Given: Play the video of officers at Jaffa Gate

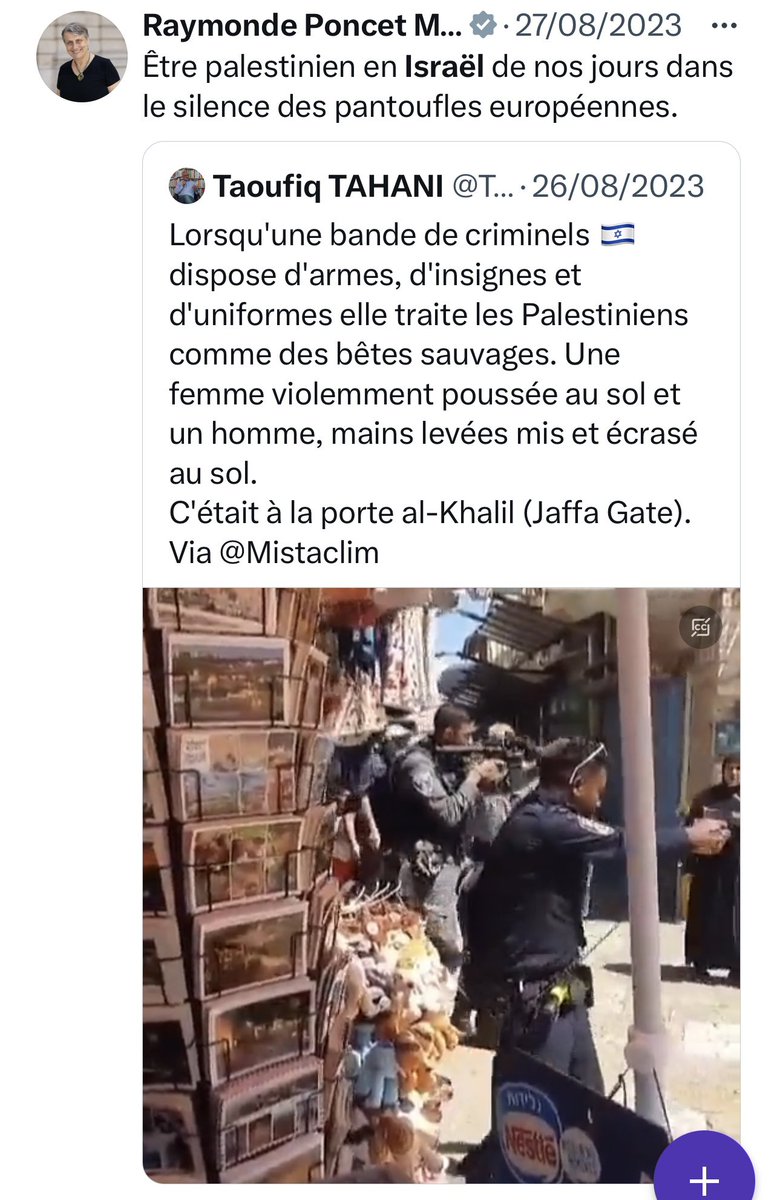Looking at the screenshot, I should [x=441, y=885].
